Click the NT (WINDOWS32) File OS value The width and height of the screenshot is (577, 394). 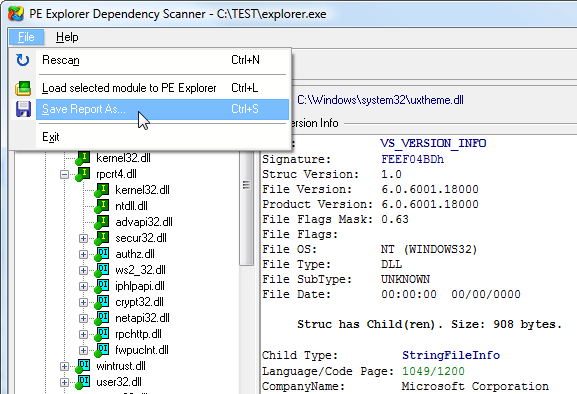429,249
